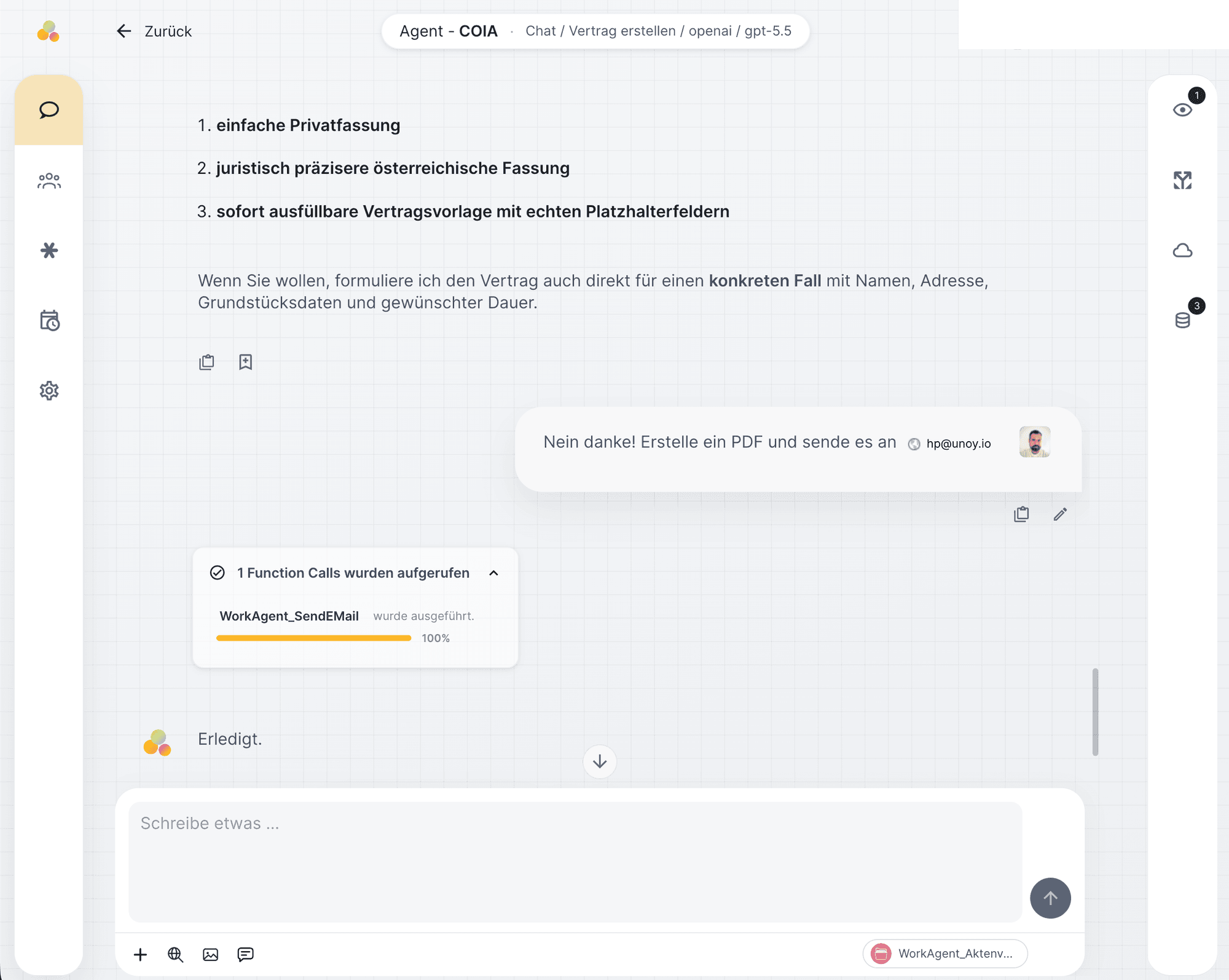1229x980 pixels.
Task: Go back with the Zurück button
Action: click(x=154, y=31)
